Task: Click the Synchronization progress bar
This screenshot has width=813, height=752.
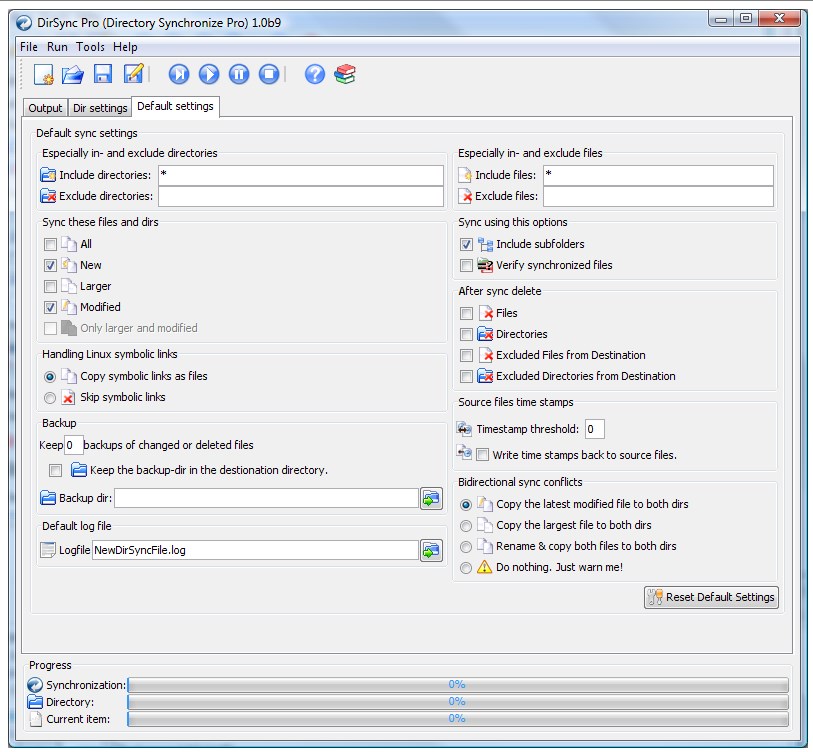Action: click(x=458, y=685)
